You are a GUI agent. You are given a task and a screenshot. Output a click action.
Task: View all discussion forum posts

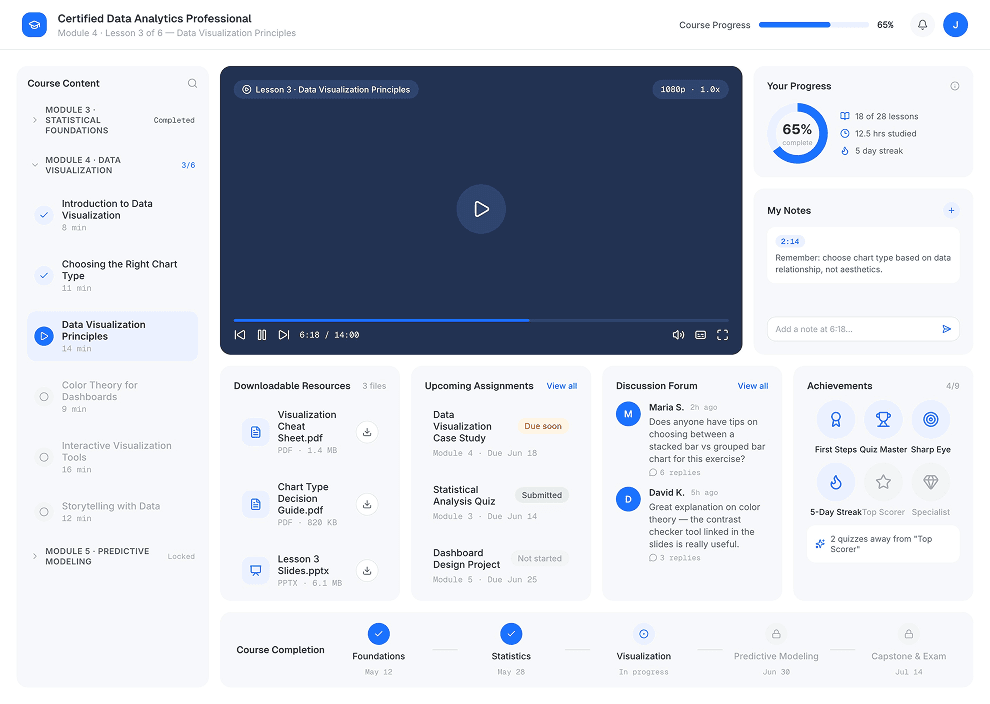point(753,386)
